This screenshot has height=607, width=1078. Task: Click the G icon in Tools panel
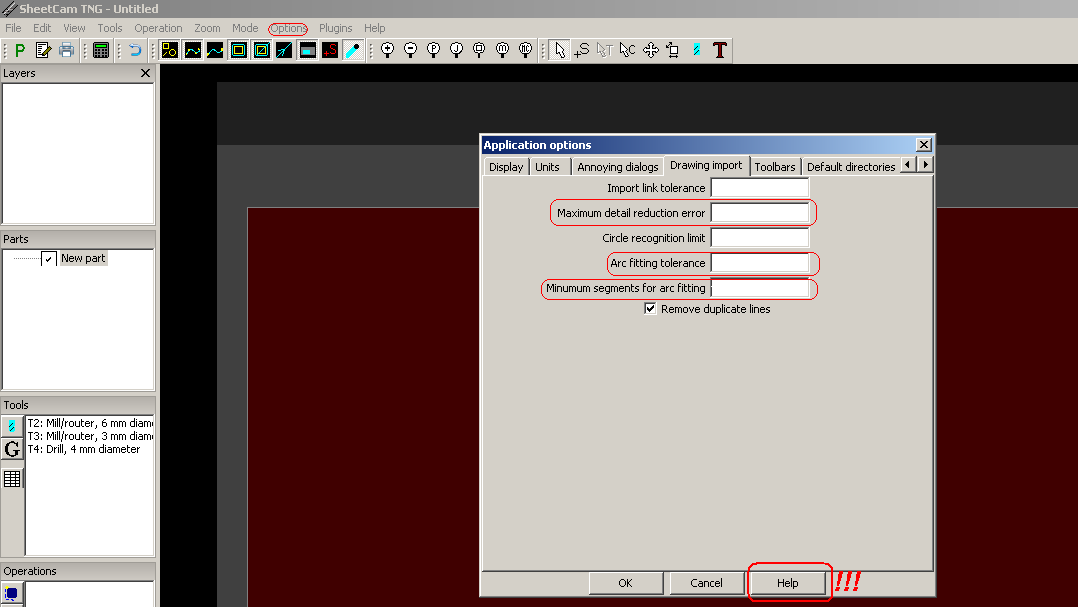(12, 450)
